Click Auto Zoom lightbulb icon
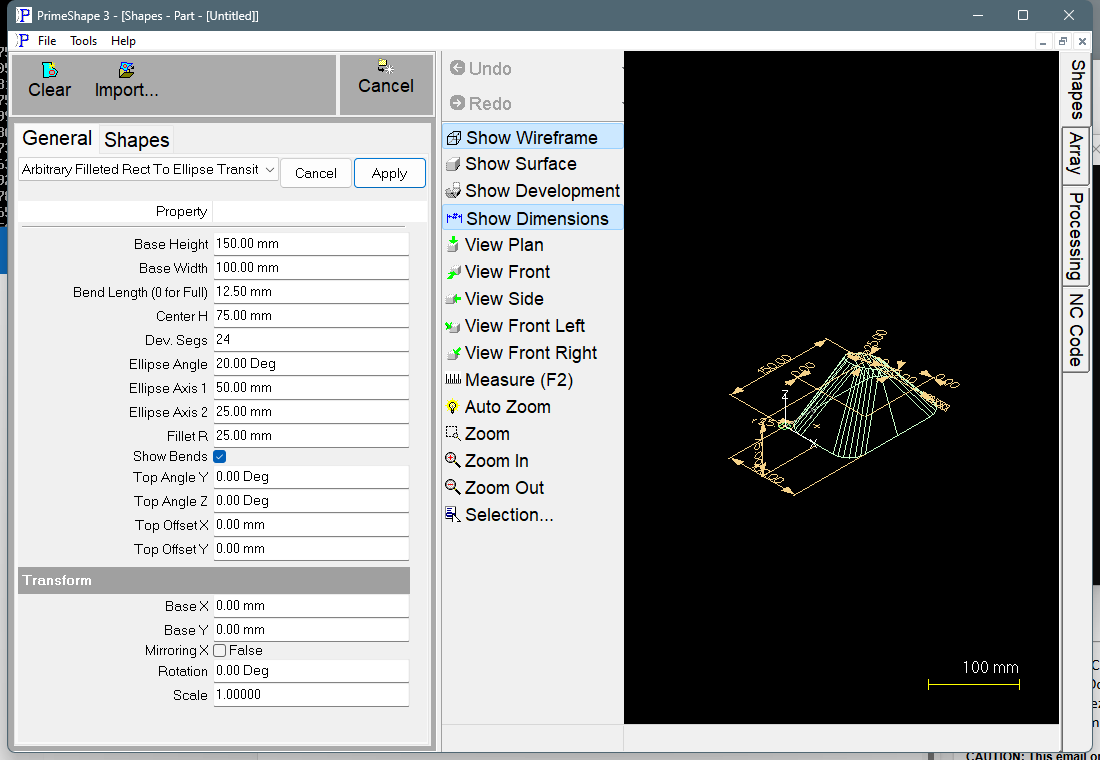This screenshot has width=1100, height=760. pos(453,407)
